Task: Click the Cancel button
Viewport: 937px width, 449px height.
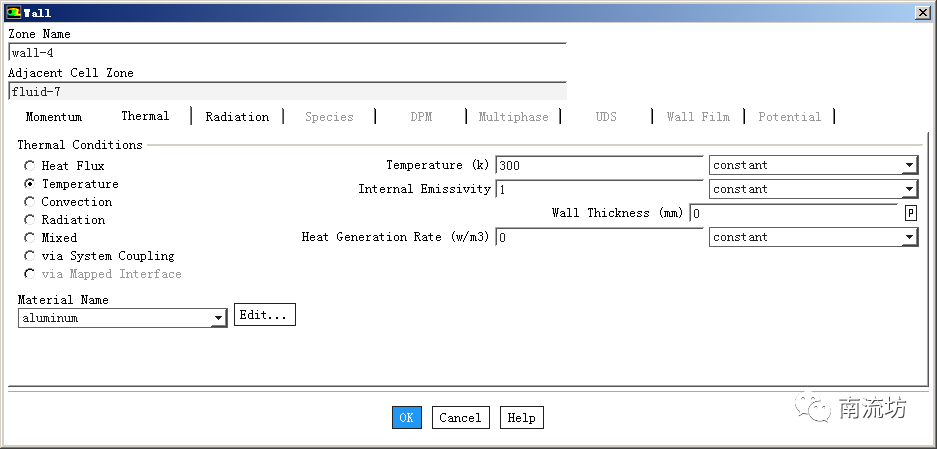Action: tap(460, 418)
